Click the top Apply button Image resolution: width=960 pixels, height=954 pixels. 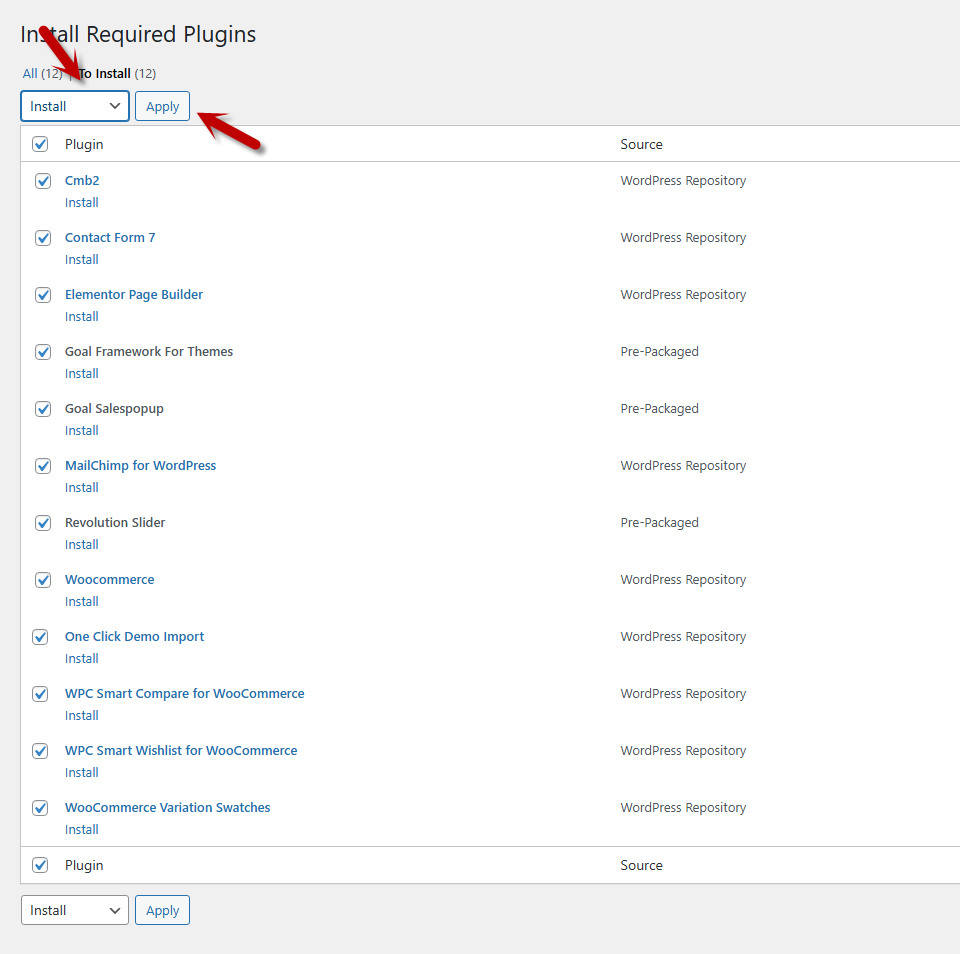[162, 106]
